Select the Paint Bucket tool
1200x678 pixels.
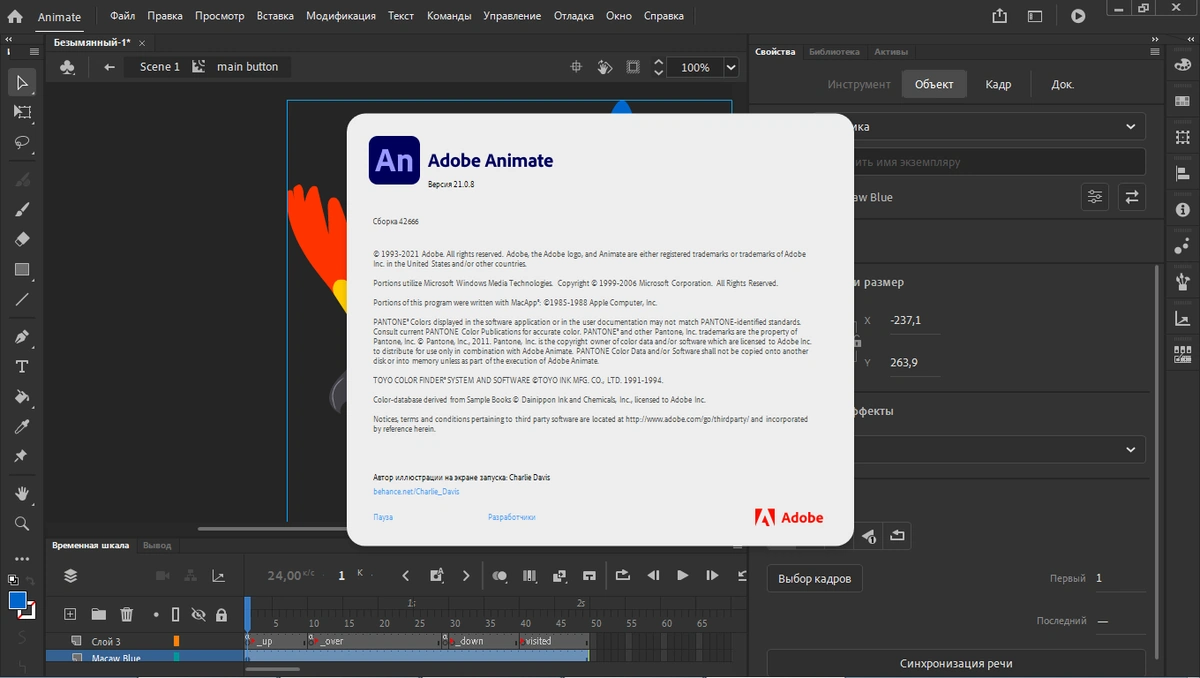(x=22, y=397)
